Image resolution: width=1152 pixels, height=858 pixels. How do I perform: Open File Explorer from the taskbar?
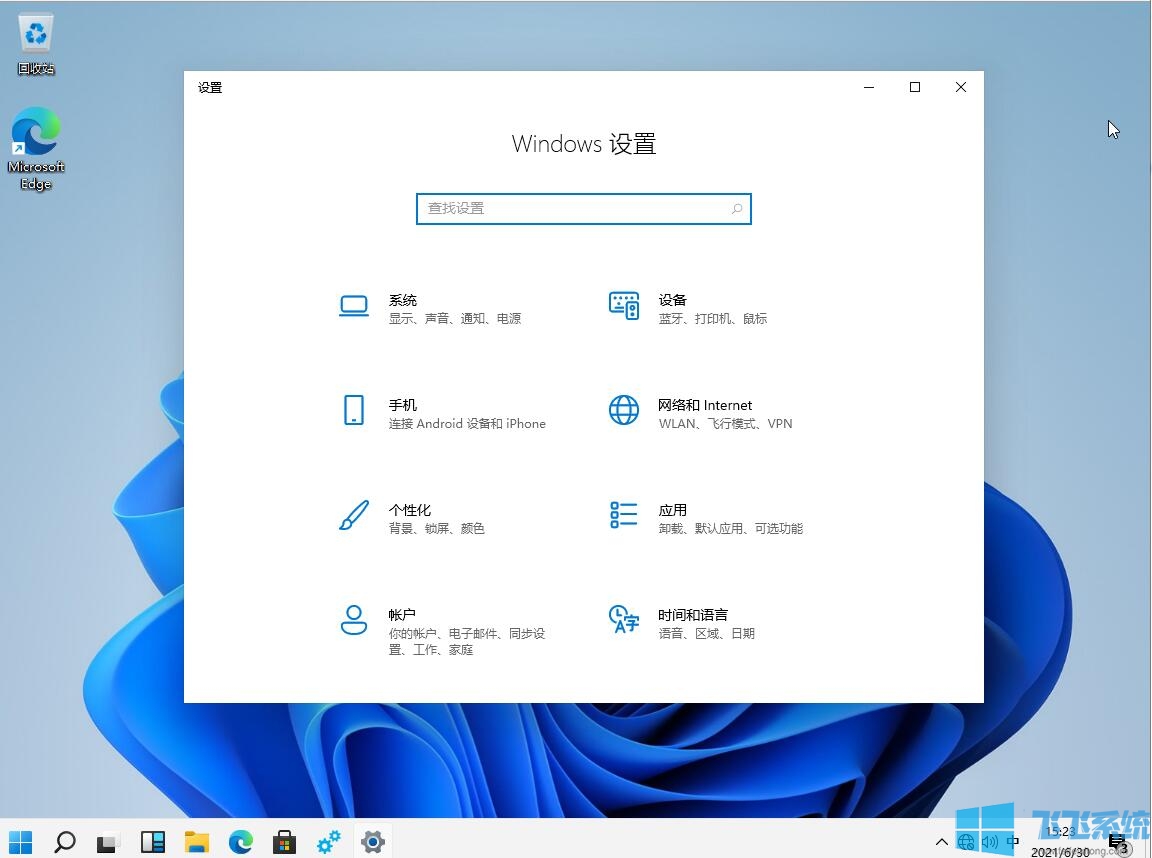click(196, 842)
